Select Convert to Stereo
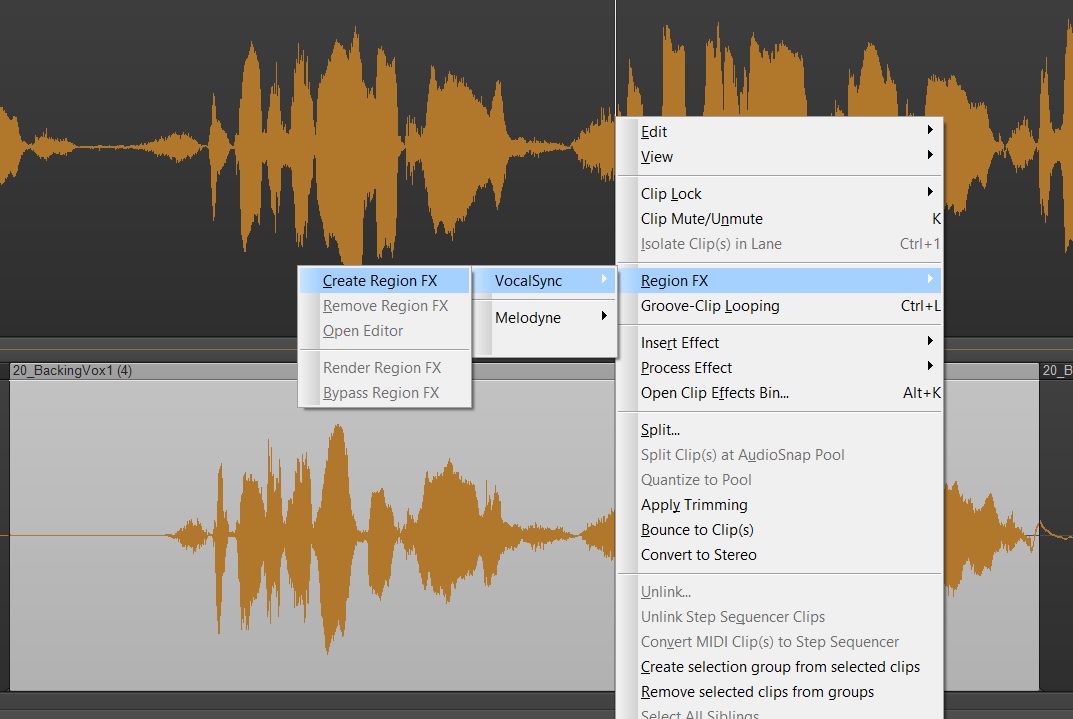This screenshot has width=1073, height=719. (x=779, y=555)
